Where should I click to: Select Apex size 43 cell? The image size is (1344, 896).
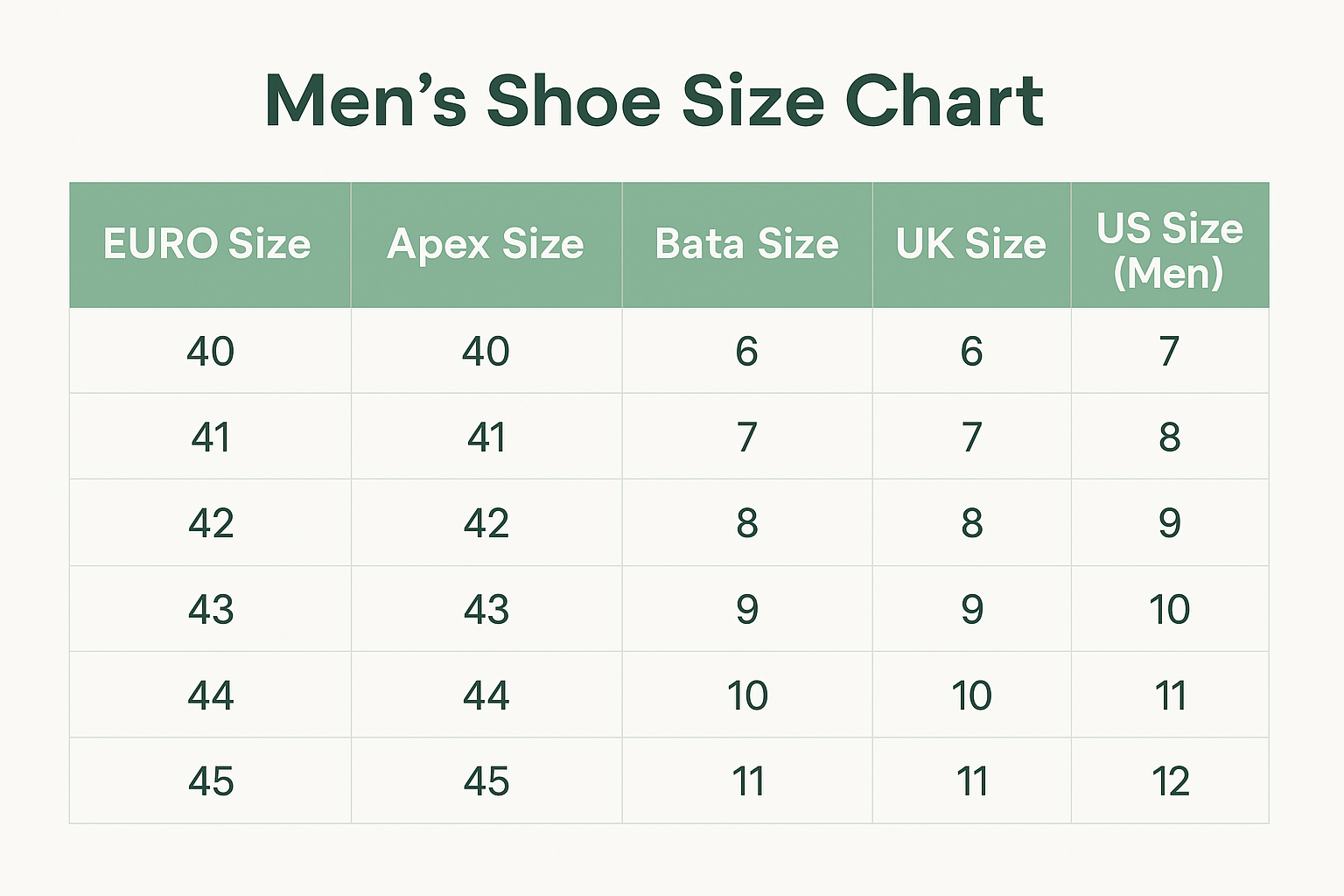pos(486,608)
